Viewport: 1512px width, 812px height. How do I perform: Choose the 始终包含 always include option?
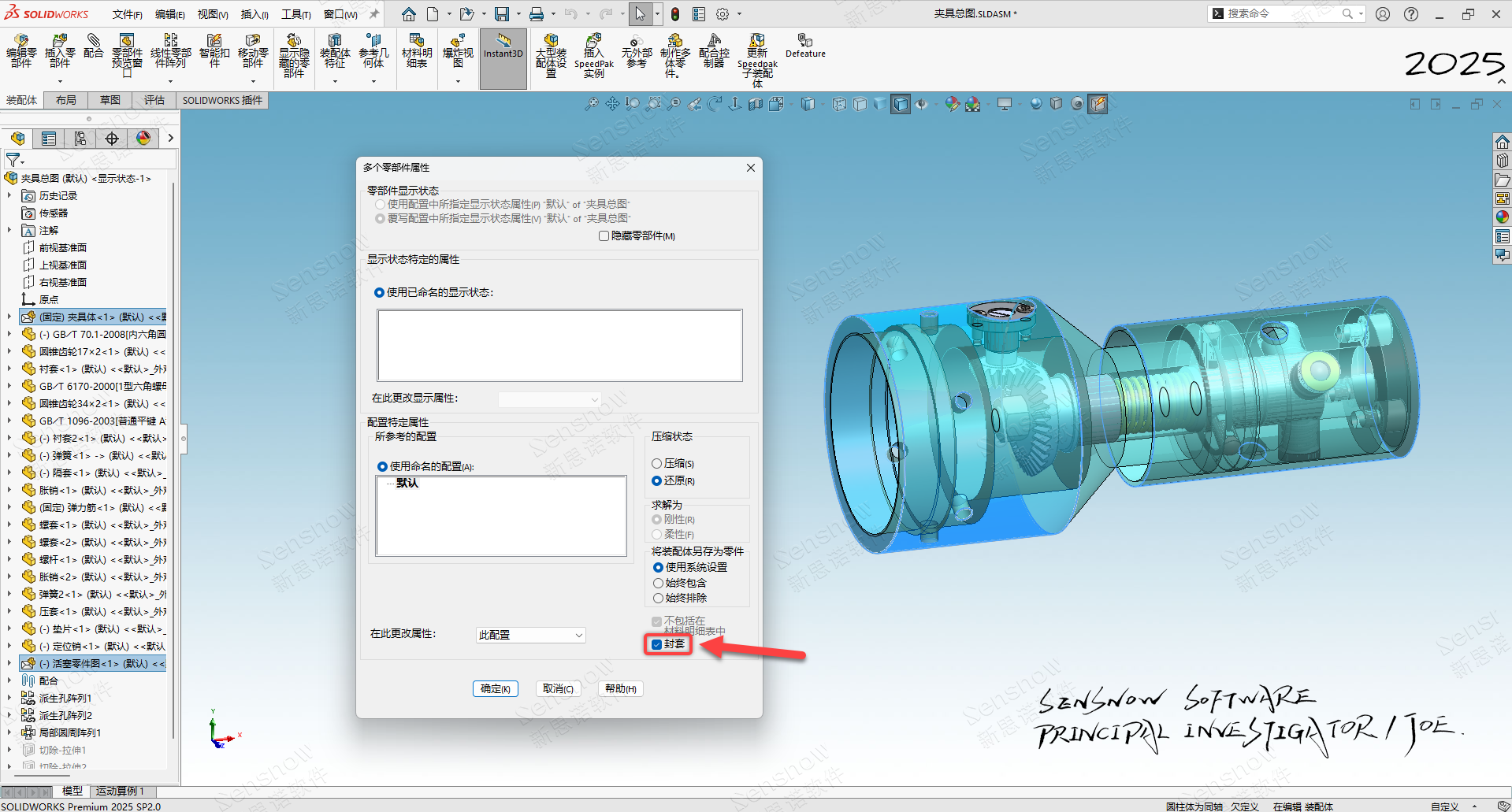[x=658, y=583]
